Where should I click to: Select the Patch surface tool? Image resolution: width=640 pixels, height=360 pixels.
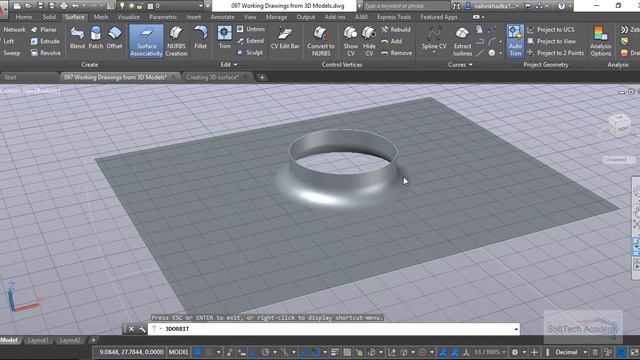pos(96,38)
